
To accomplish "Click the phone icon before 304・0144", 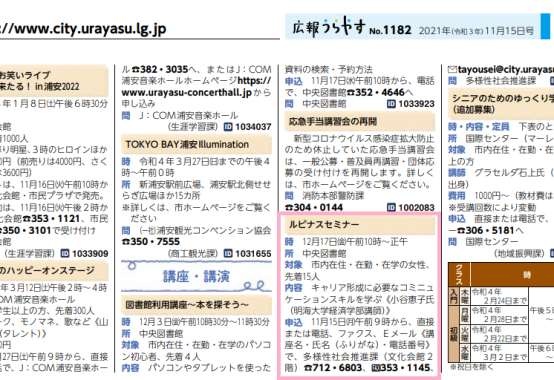I will pyautogui.click(x=289, y=208).
